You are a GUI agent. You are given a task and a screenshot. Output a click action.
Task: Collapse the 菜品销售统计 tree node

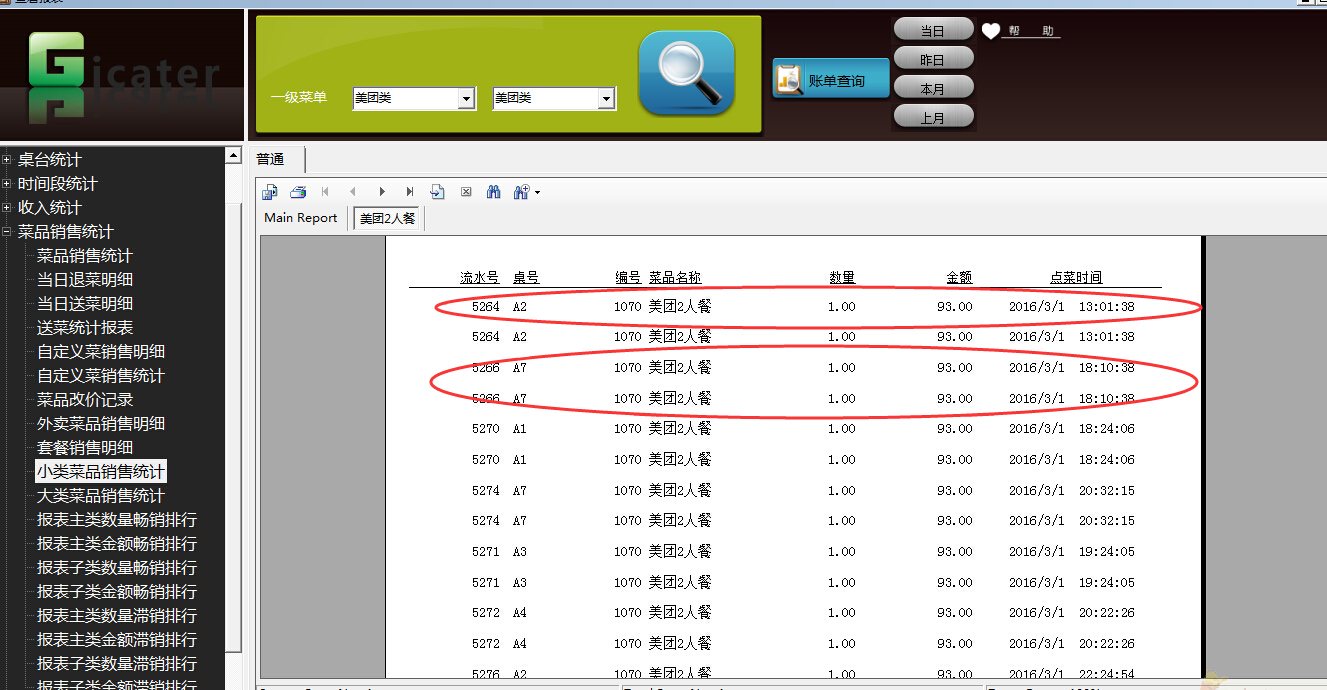pyautogui.click(x=7, y=232)
